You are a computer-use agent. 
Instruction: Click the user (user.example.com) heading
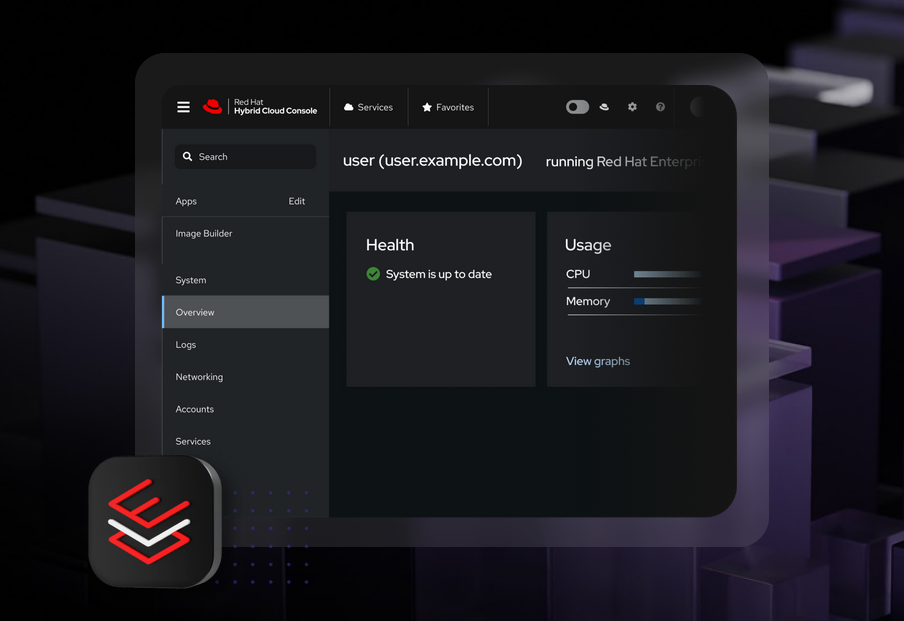tap(432, 160)
